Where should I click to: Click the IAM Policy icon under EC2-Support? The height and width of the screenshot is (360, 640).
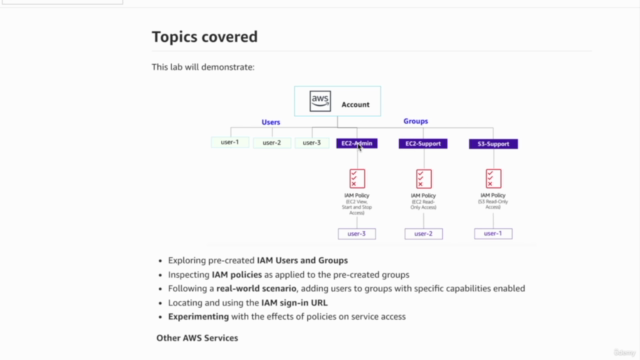tap(424, 179)
